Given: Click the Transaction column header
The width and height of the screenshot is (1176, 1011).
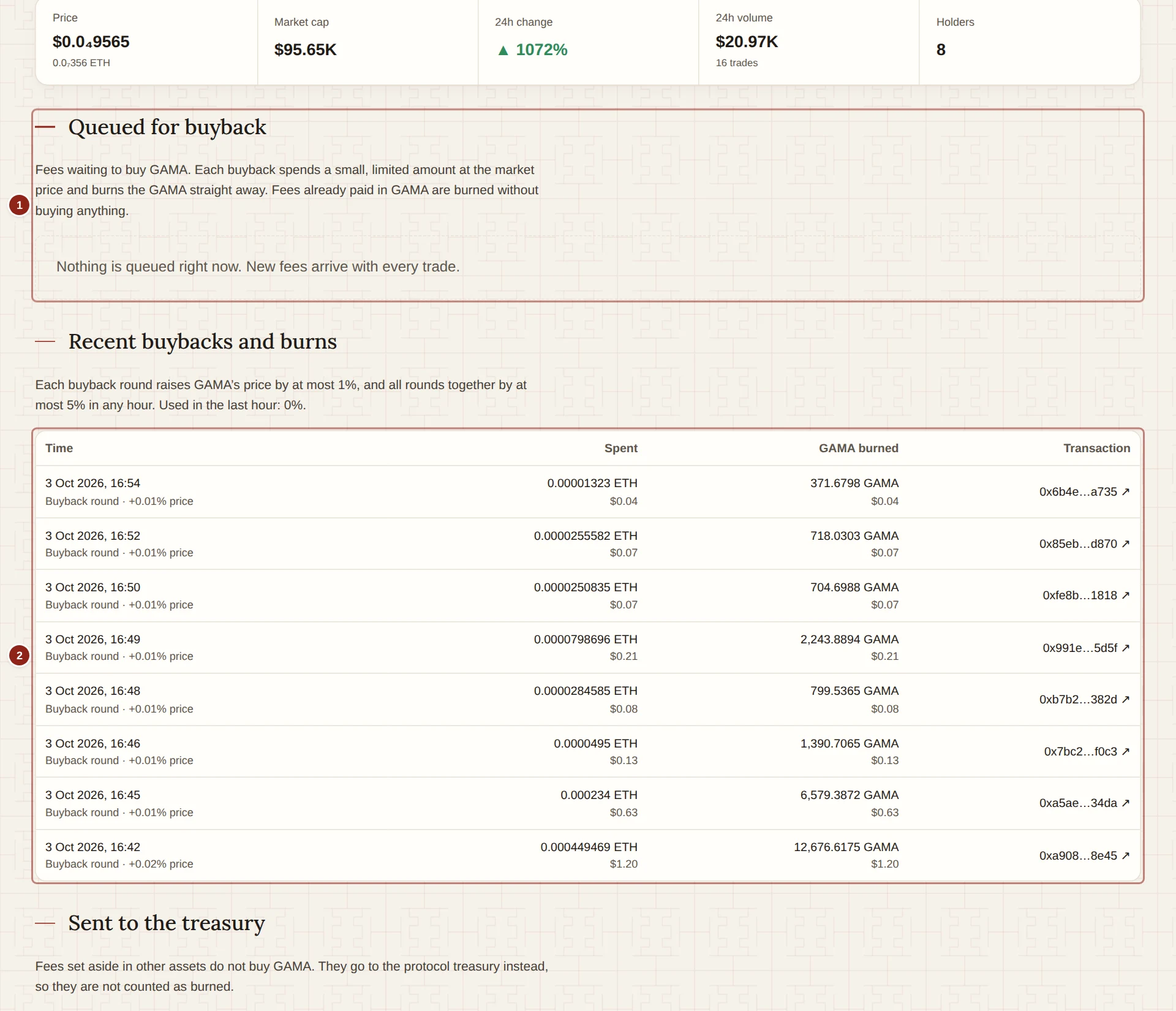Looking at the screenshot, I should 1096,448.
